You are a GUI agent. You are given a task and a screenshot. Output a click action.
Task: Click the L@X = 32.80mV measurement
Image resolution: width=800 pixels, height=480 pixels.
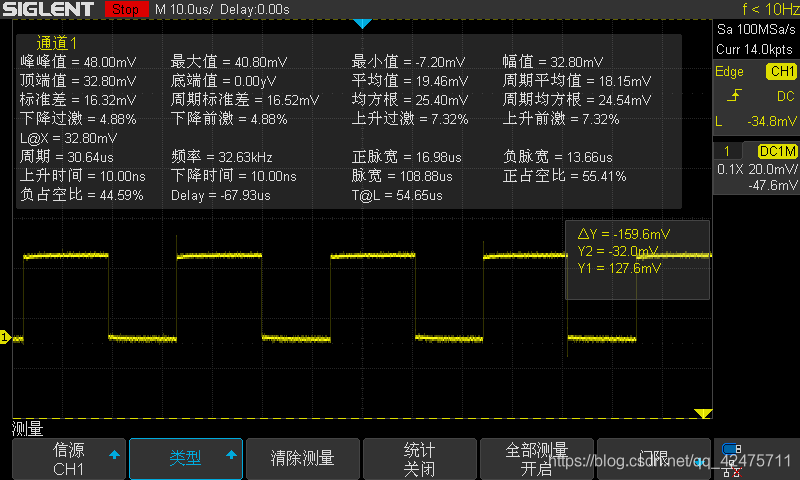pyautogui.click(x=69, y=138)
